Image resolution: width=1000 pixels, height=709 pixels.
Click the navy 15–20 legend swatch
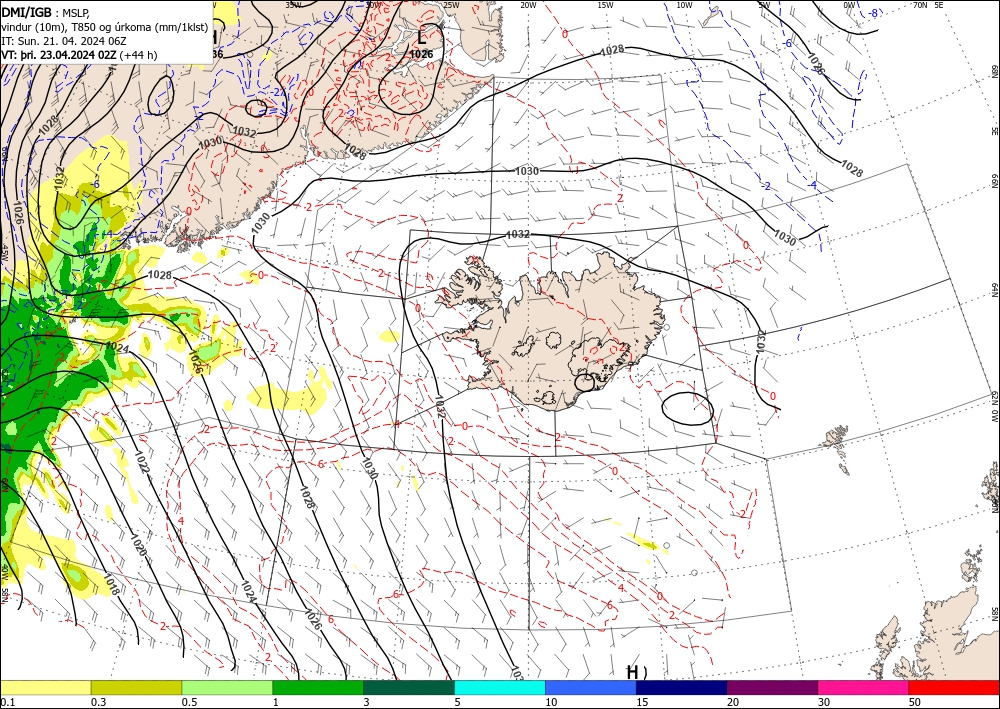coord(682,687)
